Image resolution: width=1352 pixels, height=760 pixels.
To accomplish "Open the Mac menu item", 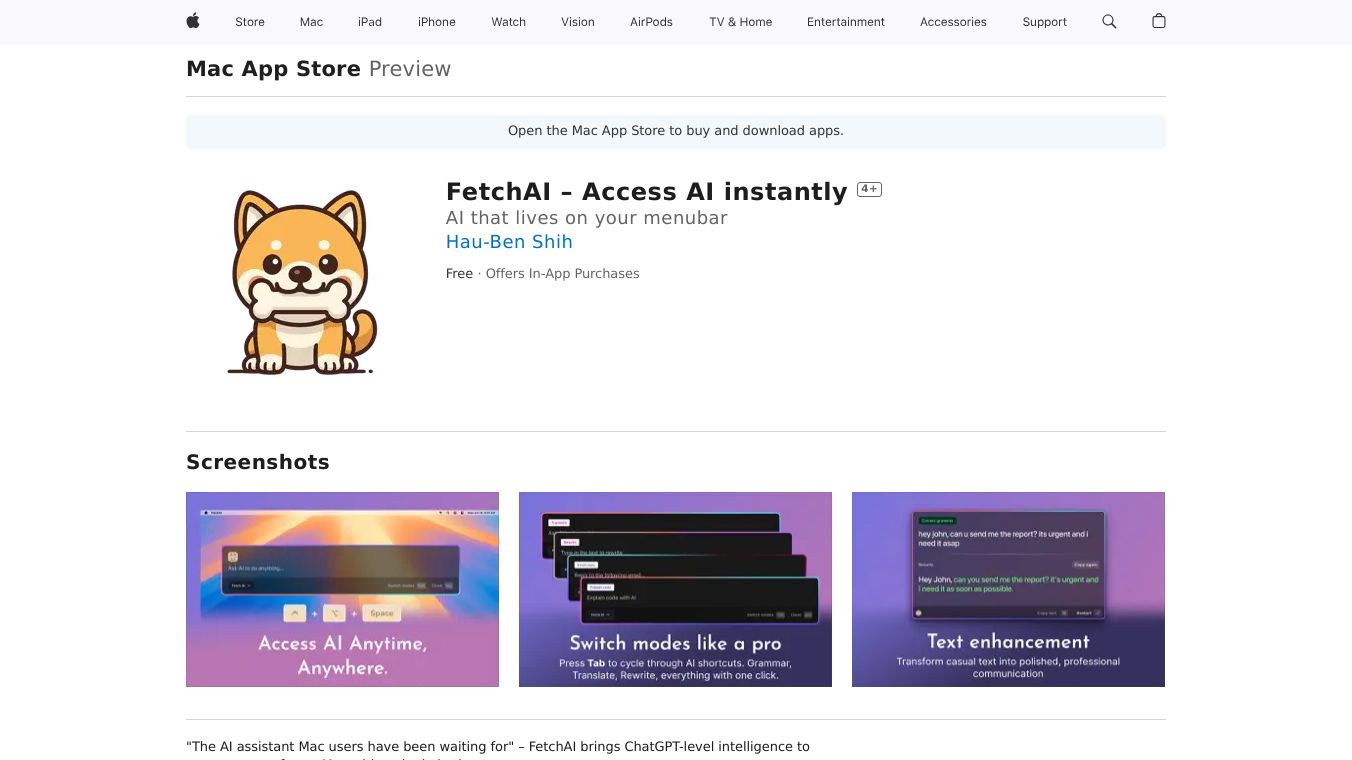I will [312, 22].
